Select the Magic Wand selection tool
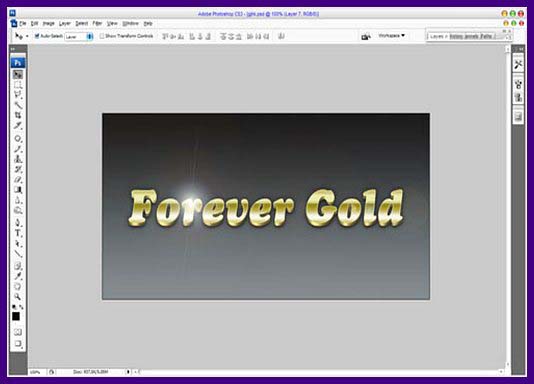 (x=18, y=105)
